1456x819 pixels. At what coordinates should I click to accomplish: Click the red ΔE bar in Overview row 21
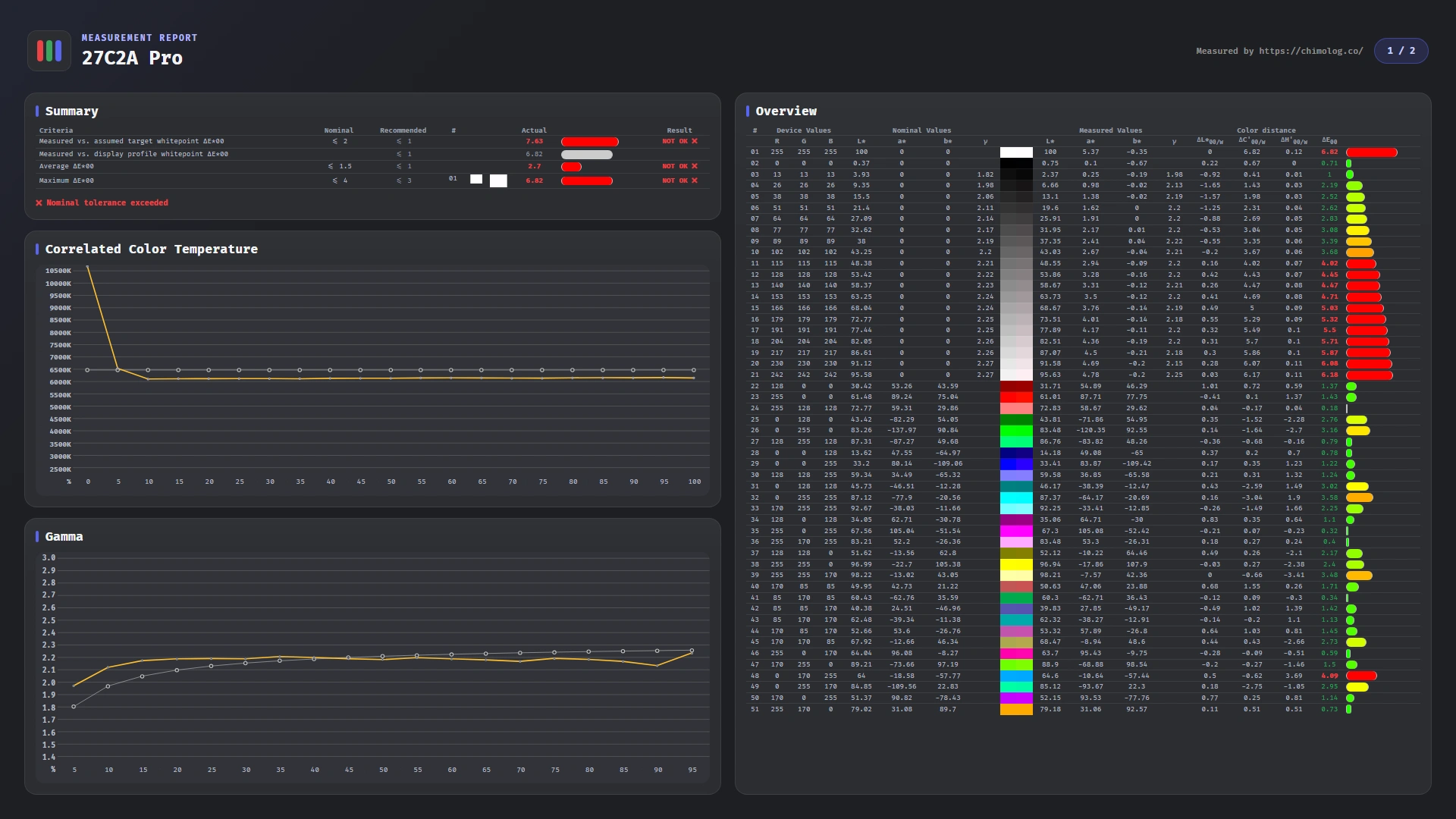pos(1370,375)
